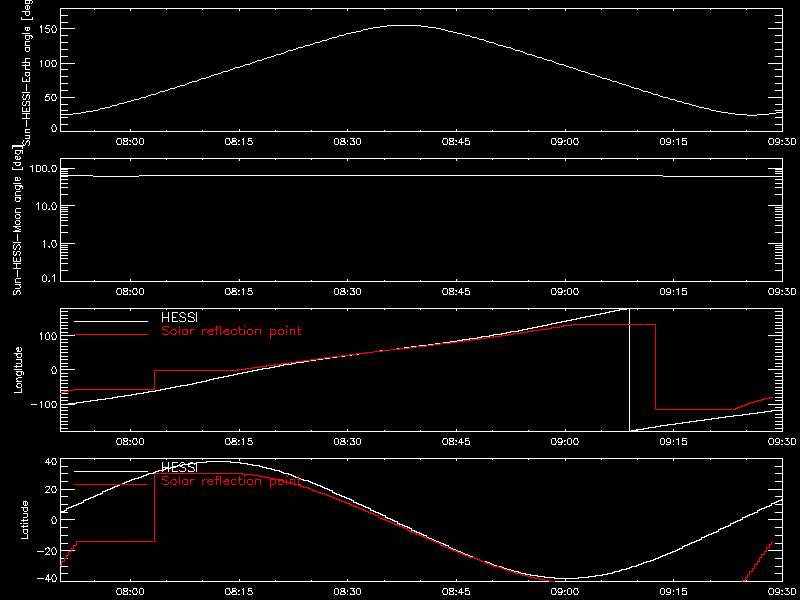The height and width of the screenshot is (600, 800).
Task: Click 09:00 label under Earth angle plot
Action: tap(565, 142)
